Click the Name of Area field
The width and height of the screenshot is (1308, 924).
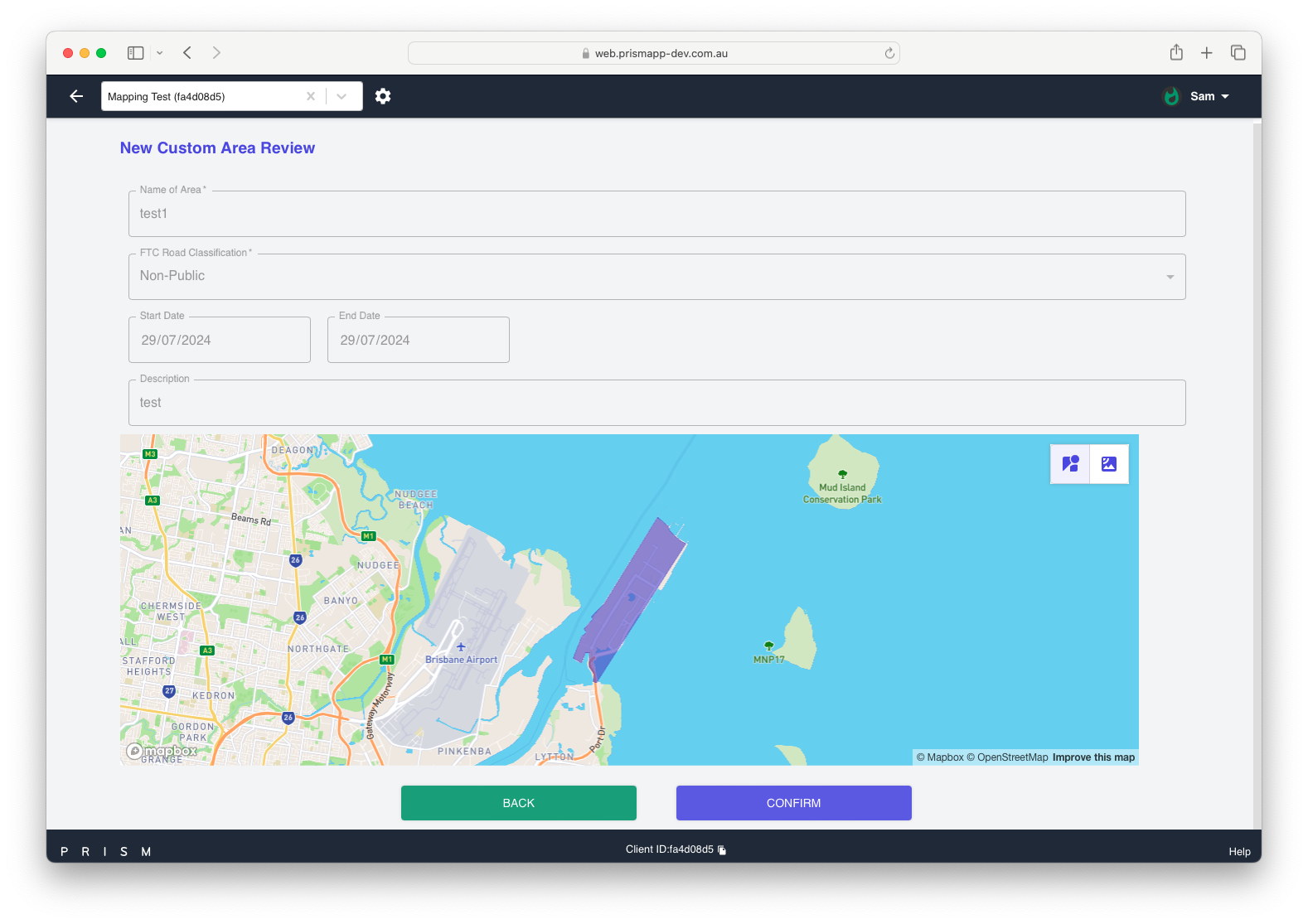[656, 214]
